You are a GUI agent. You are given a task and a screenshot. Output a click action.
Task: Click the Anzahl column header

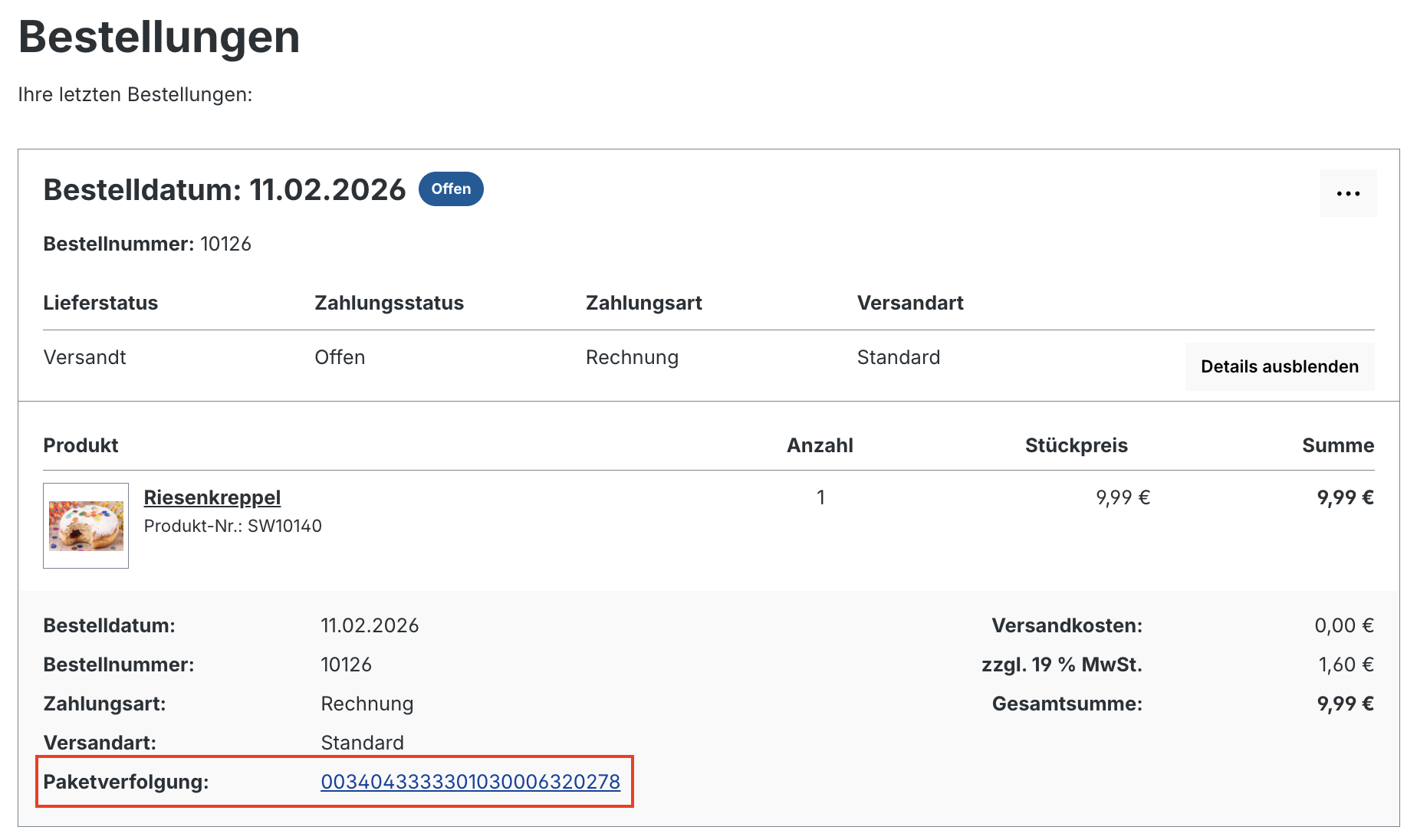[819, 445]
